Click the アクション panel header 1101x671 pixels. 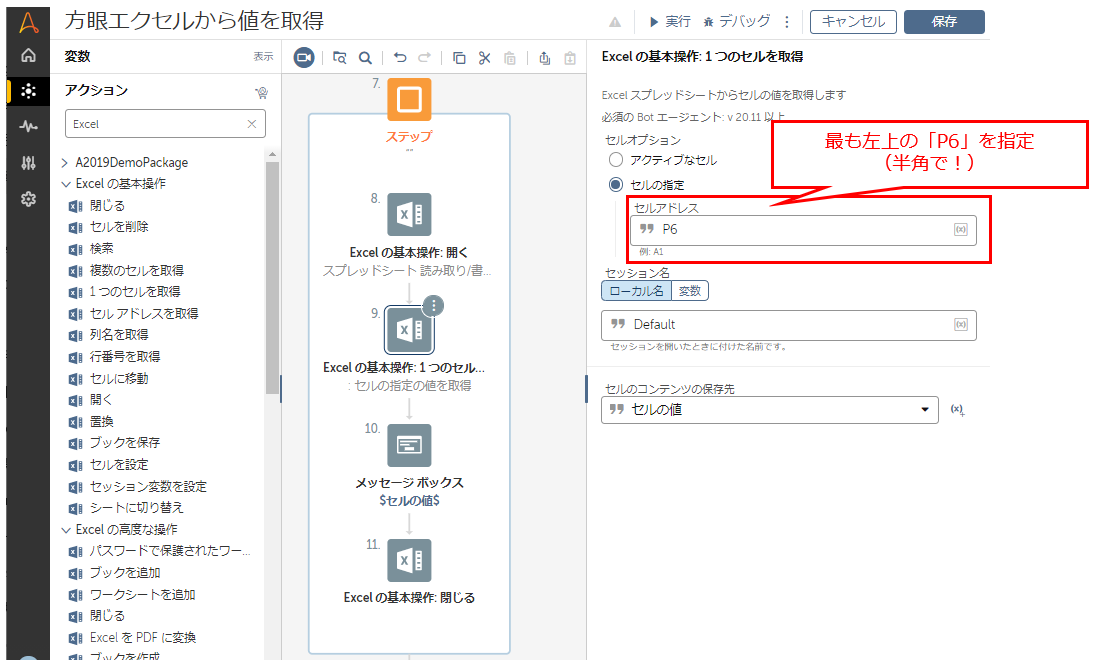tap(96, 90)
